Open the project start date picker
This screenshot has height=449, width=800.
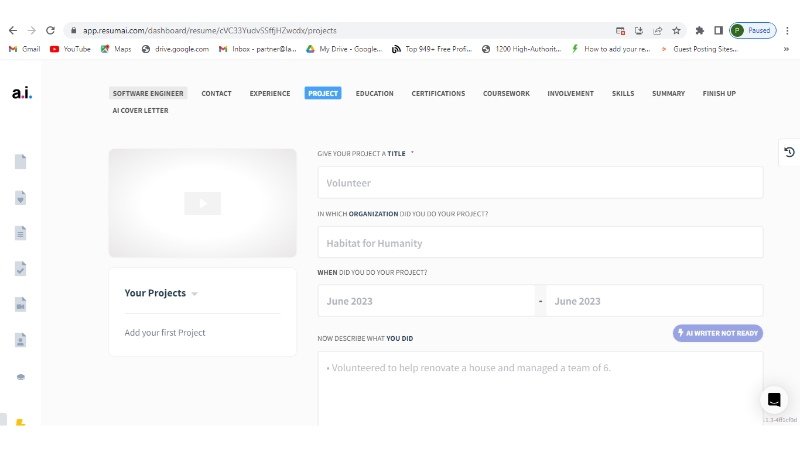(426, 301)
